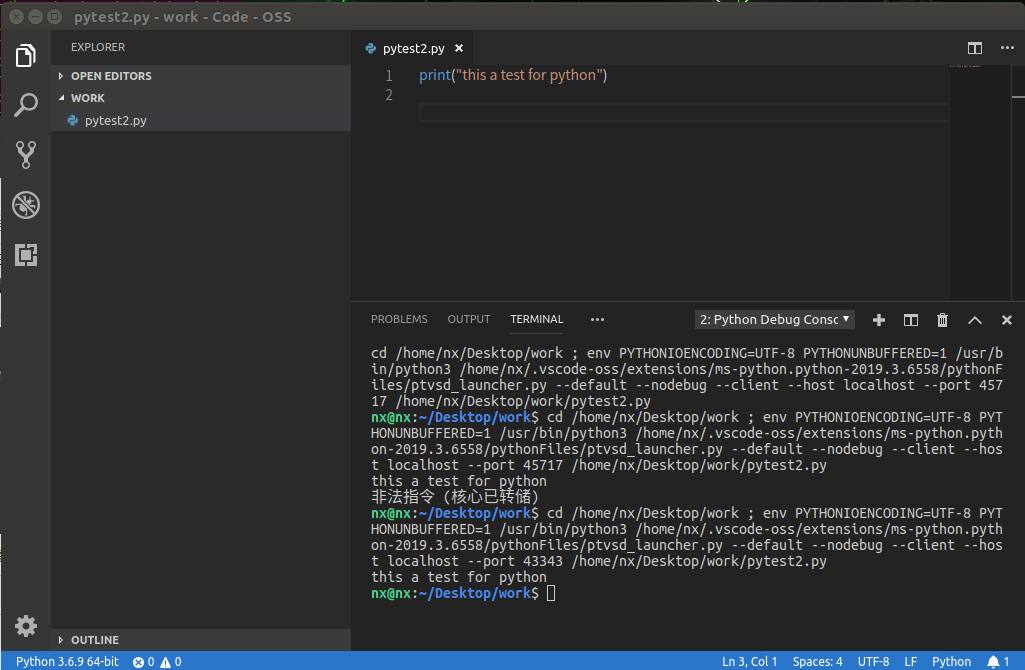Split the terminal pane
Viewport: 1025px width, 670px height.
[911, 320]
